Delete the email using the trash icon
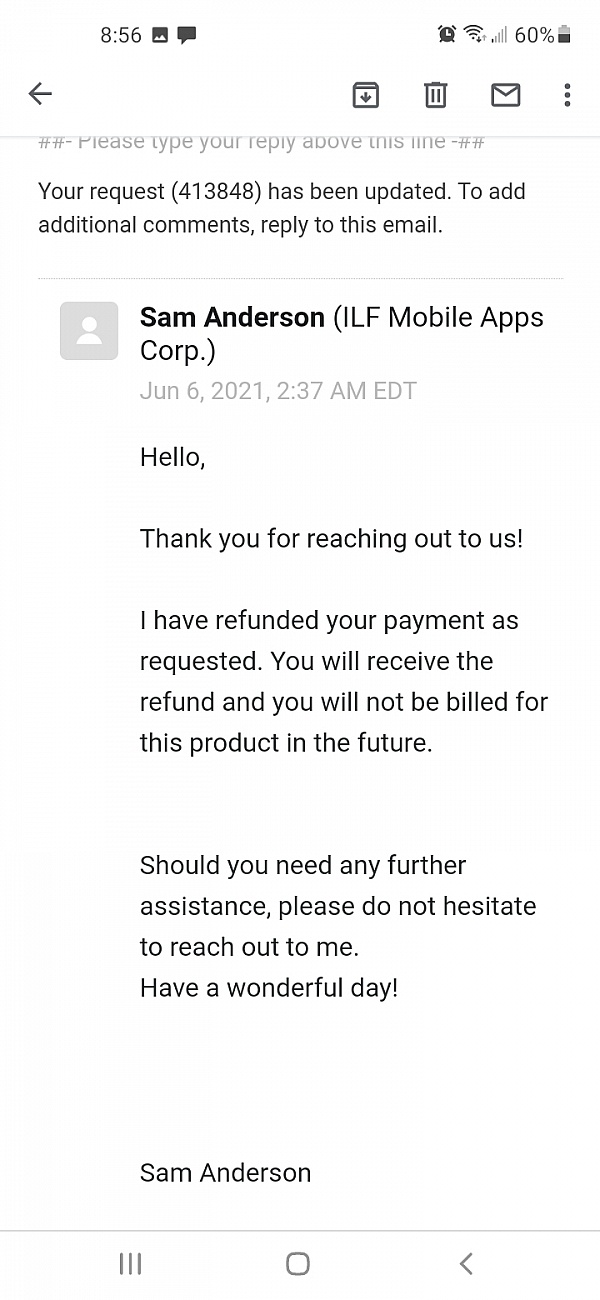 point(435,95)
